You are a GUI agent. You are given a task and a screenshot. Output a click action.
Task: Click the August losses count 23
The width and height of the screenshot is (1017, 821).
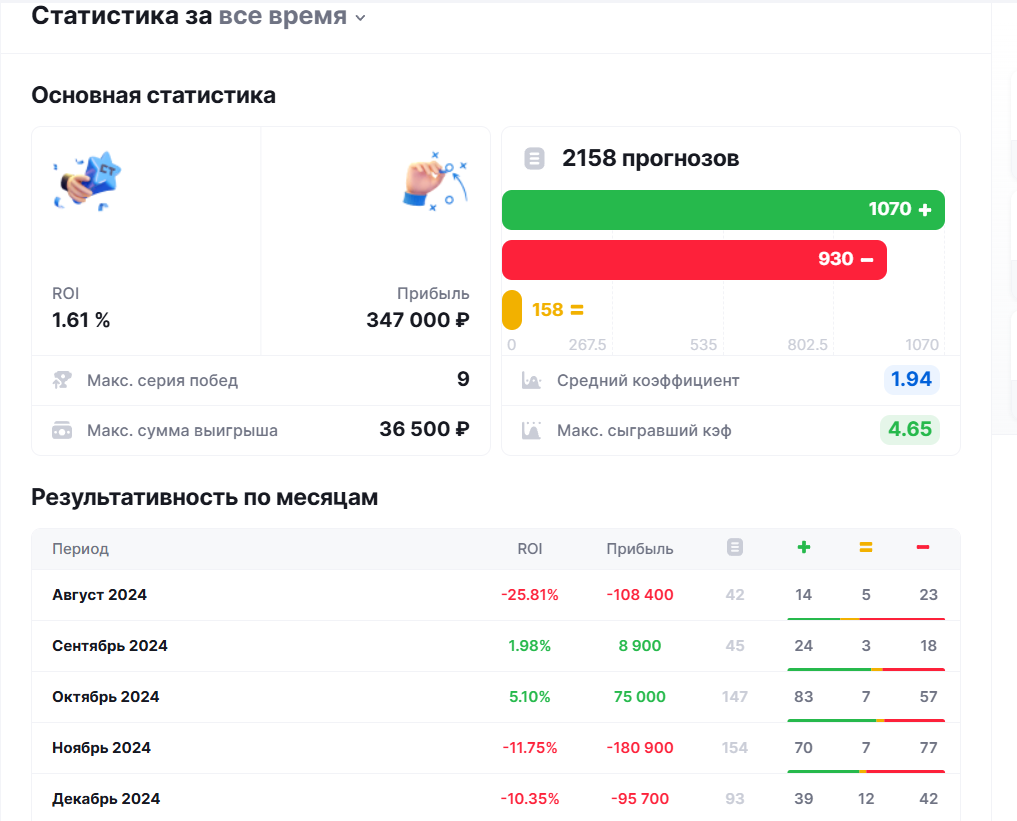click(928, 595)
